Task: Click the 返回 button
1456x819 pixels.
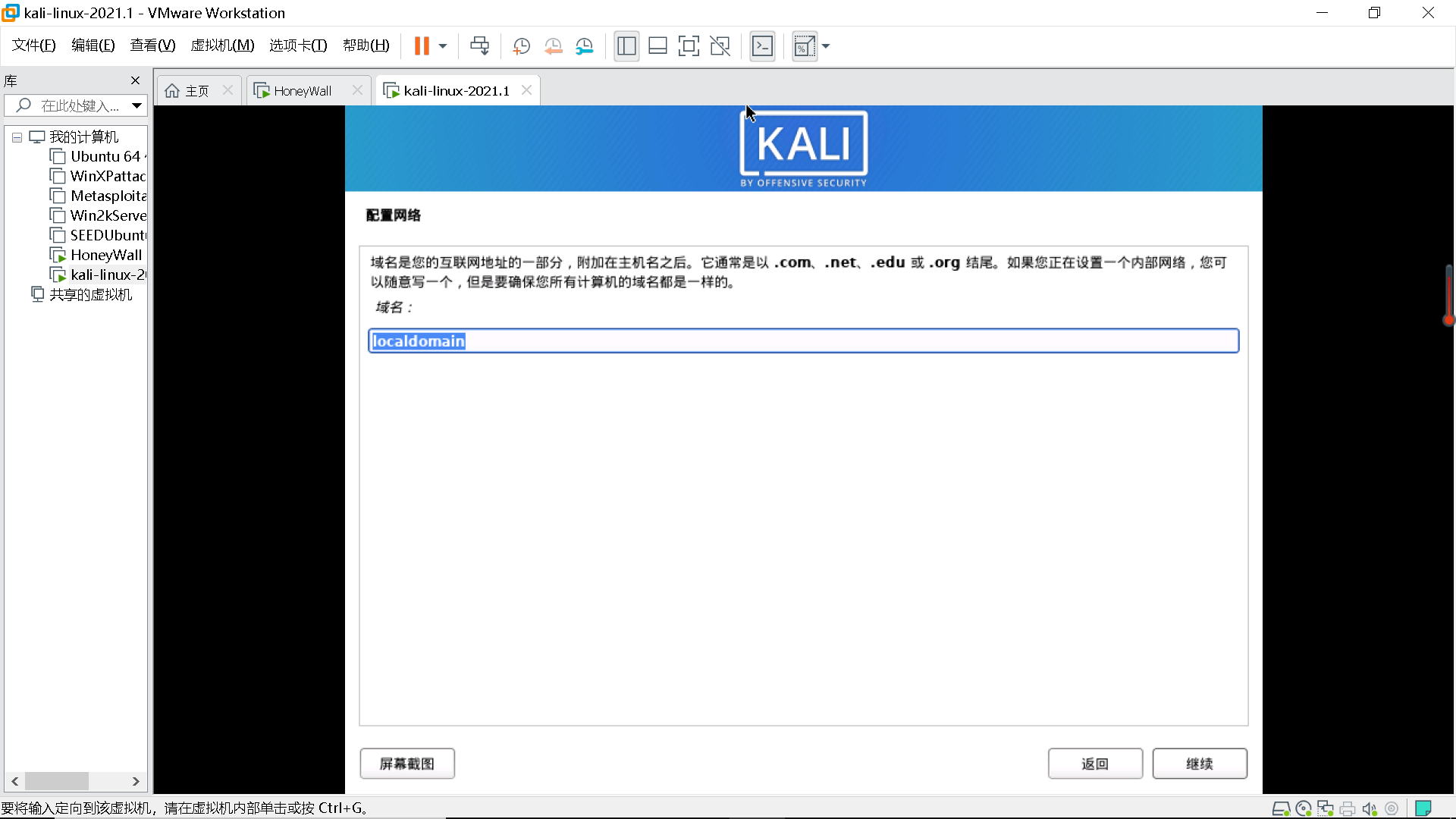Action: (1094, 764)
